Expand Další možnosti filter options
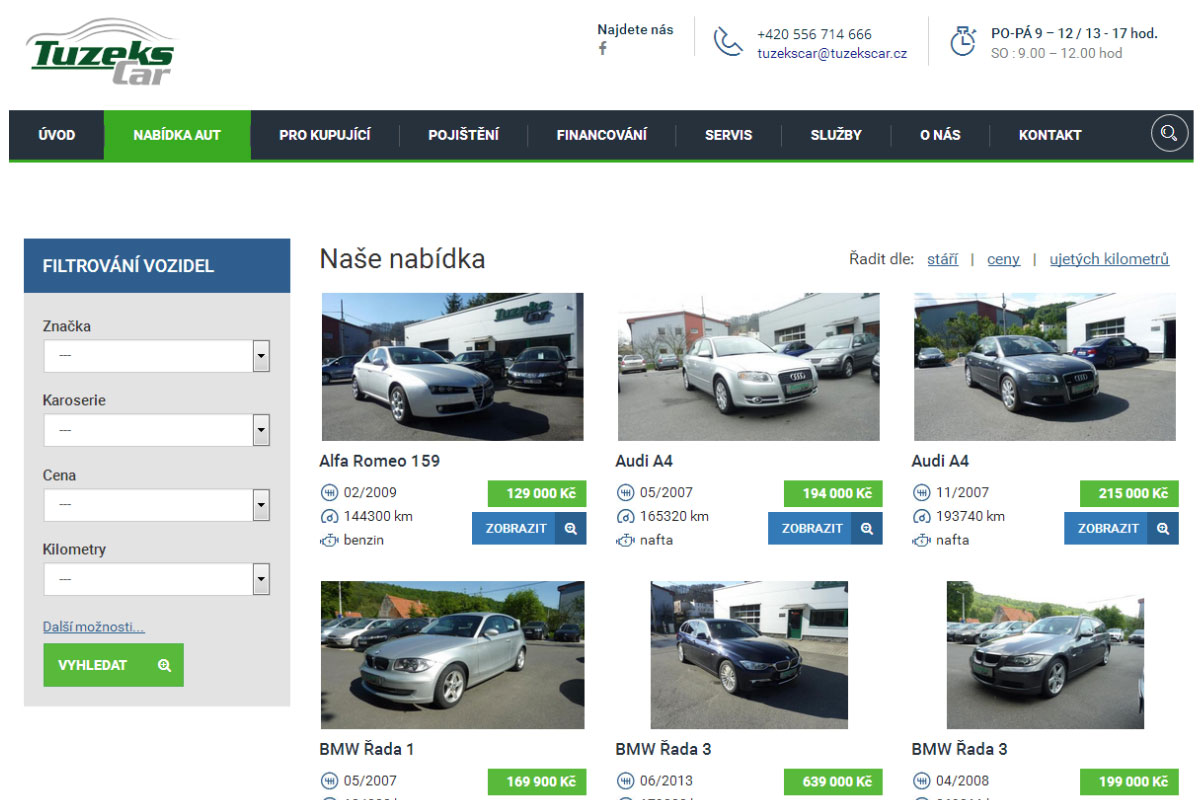This screenshot has width=1200, height=800. (x=94, y=627)
